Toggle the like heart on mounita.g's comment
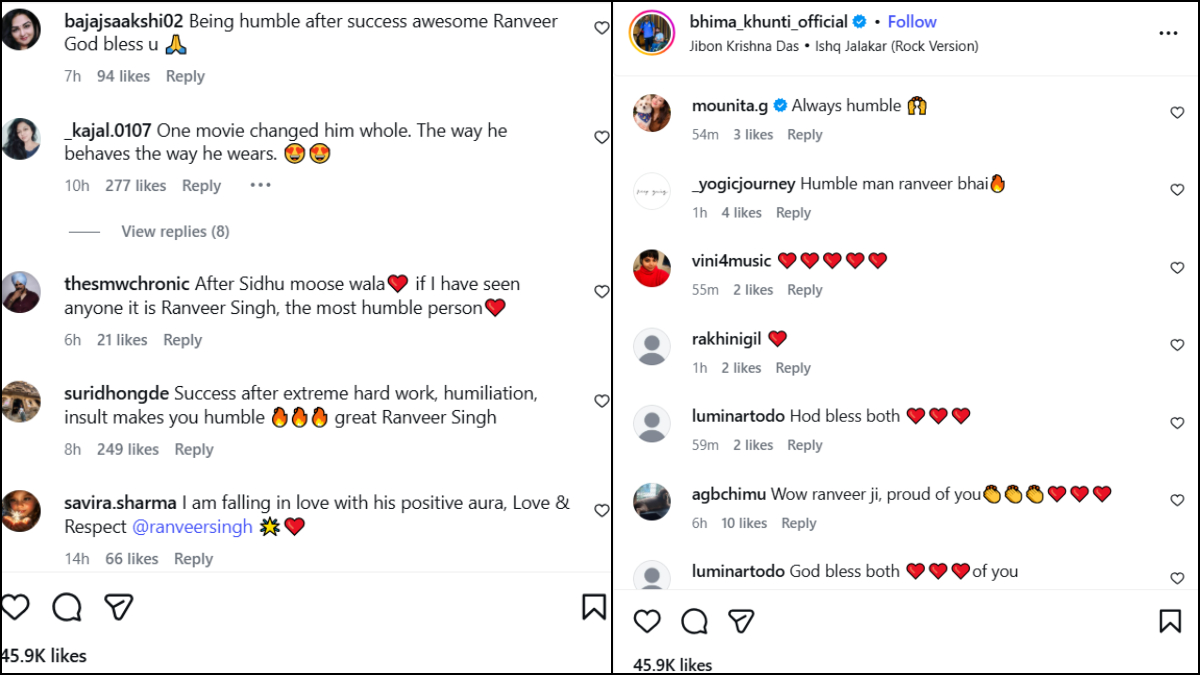This screenshot has width=1200, height=675. 1177,113
